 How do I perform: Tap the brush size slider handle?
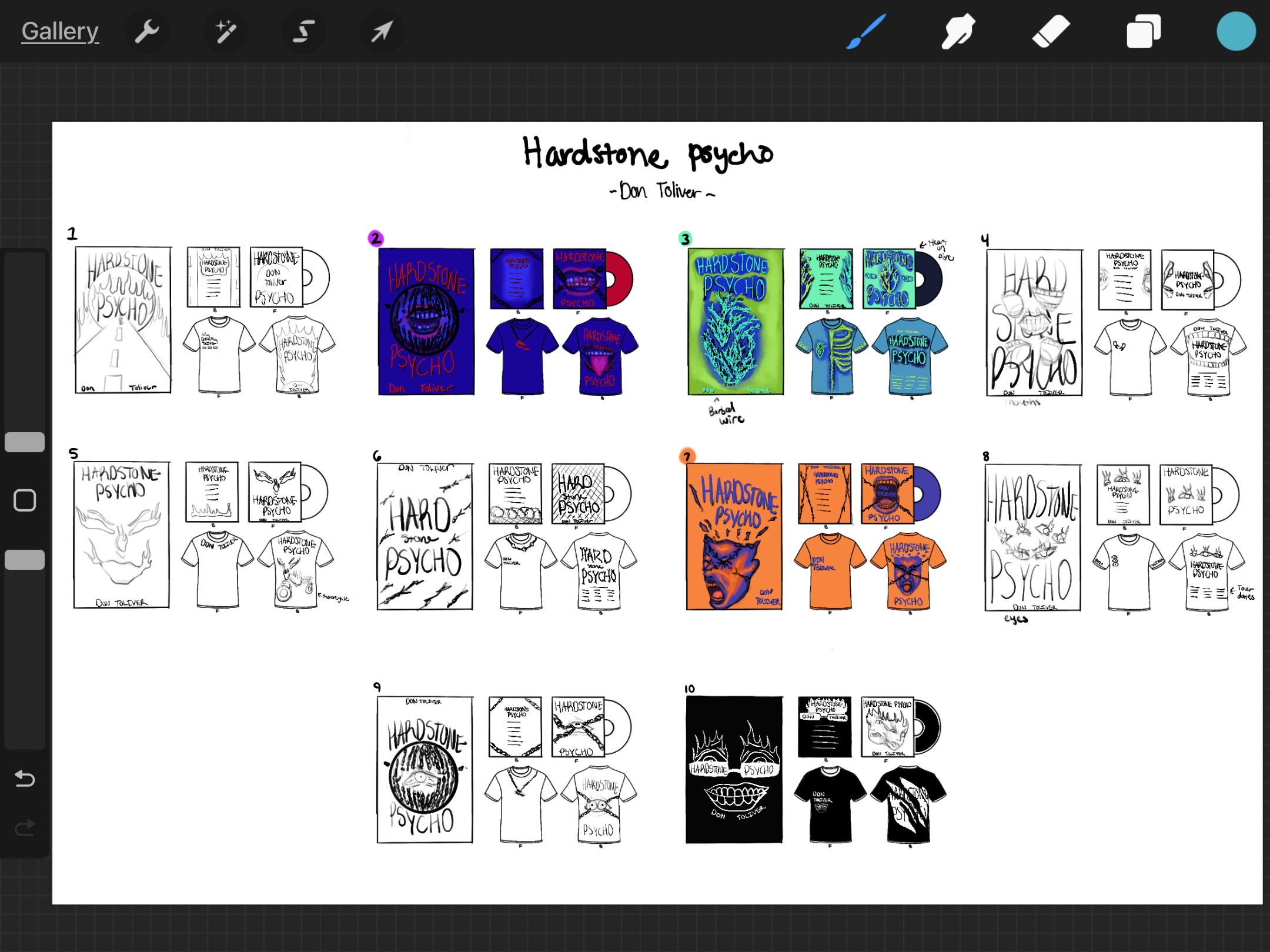click(x=25, y=442)
